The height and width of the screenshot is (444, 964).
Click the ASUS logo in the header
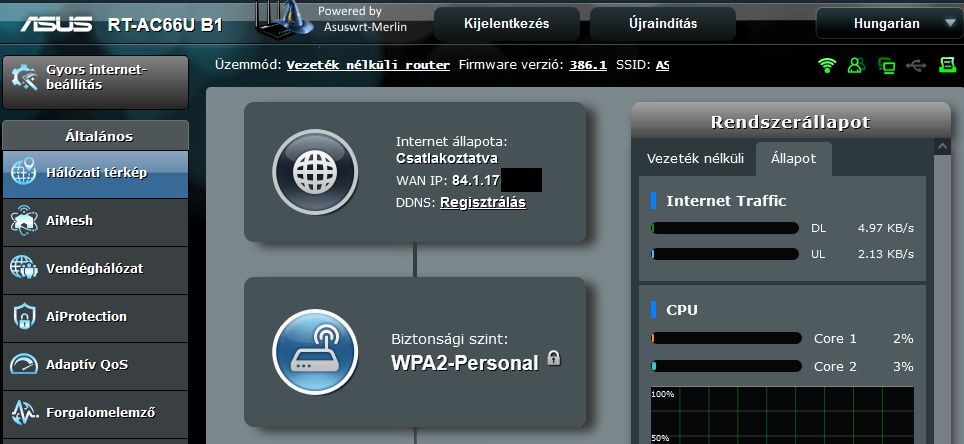56,25
